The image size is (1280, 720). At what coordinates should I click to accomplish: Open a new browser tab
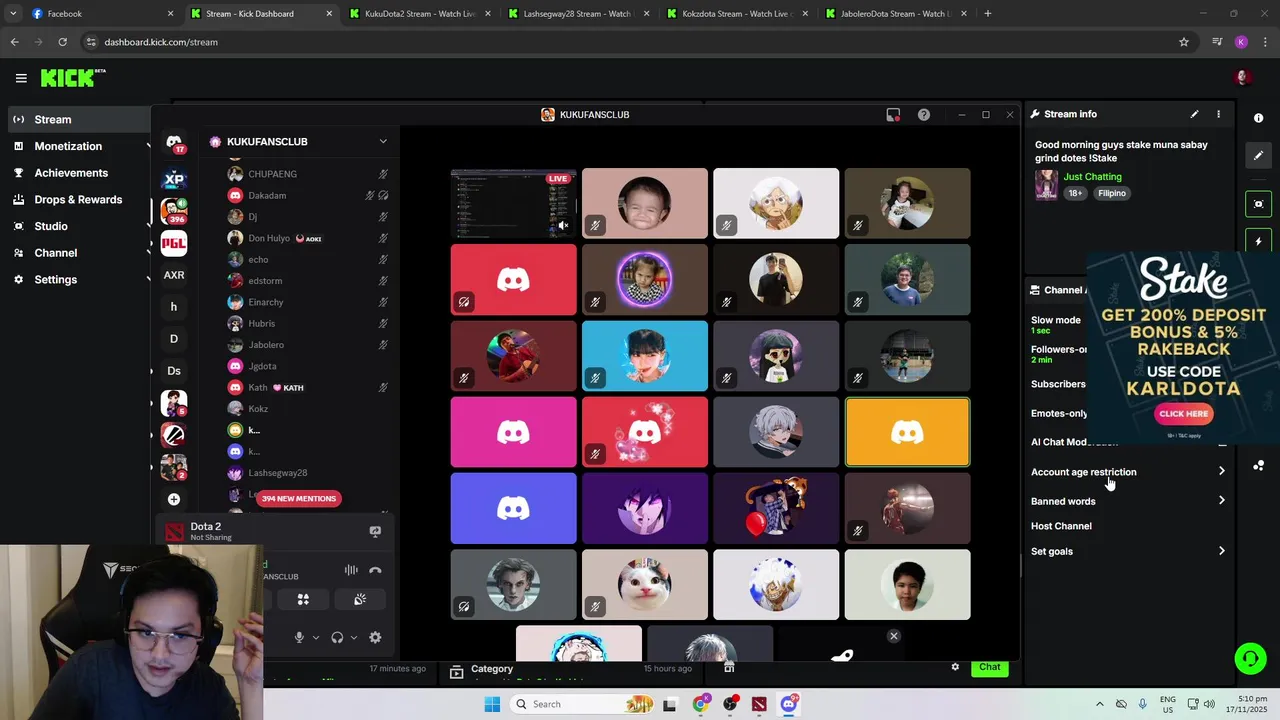pyautogui.click(x=988, y=14)
